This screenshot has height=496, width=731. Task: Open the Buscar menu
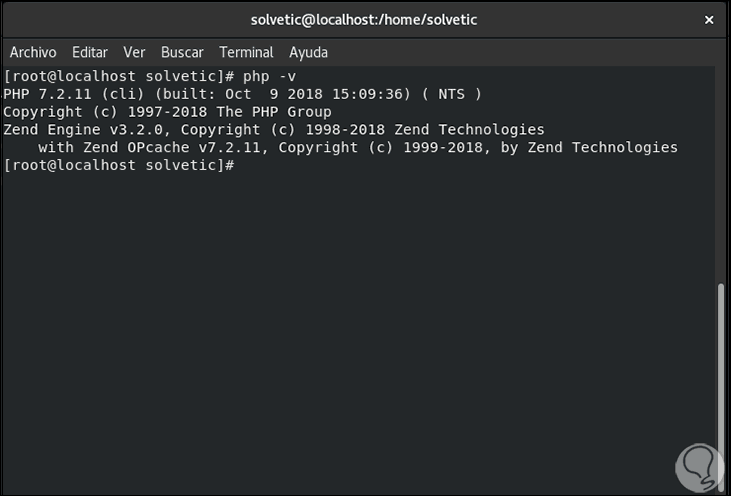[x=182, y=52]
